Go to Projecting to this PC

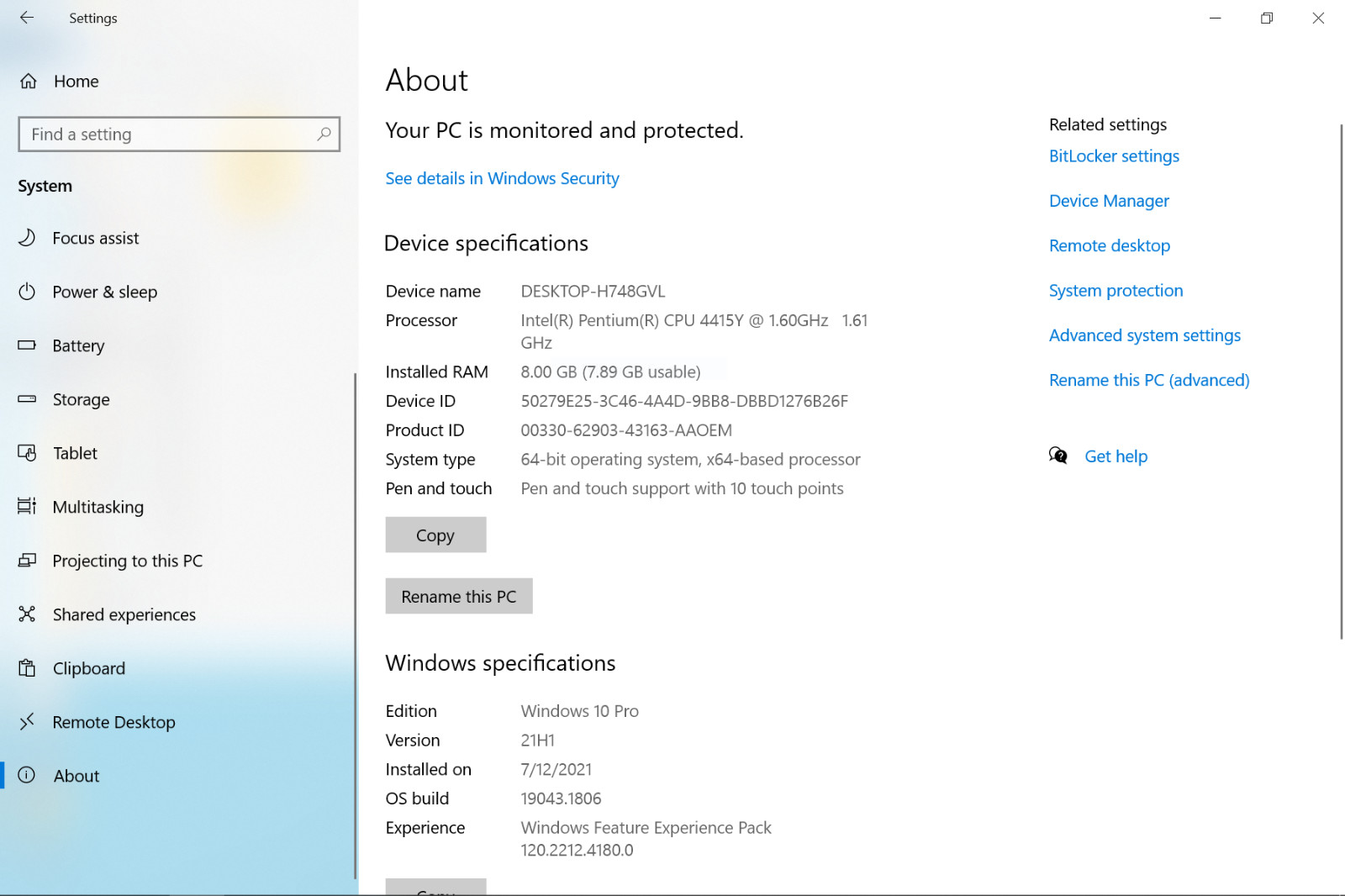pyautogui.click(x=178, y=561)
